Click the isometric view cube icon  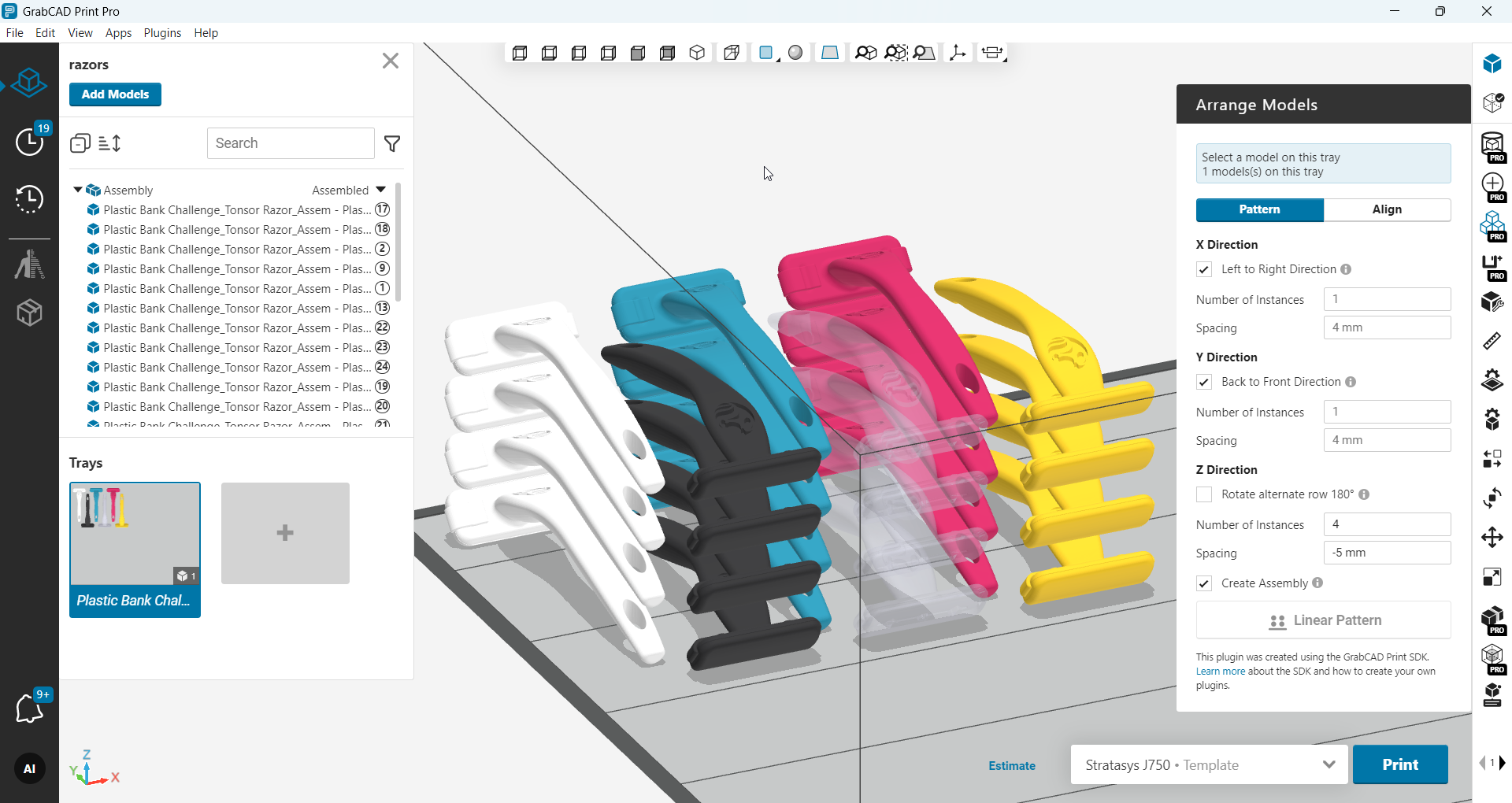(x=697, y=53)
